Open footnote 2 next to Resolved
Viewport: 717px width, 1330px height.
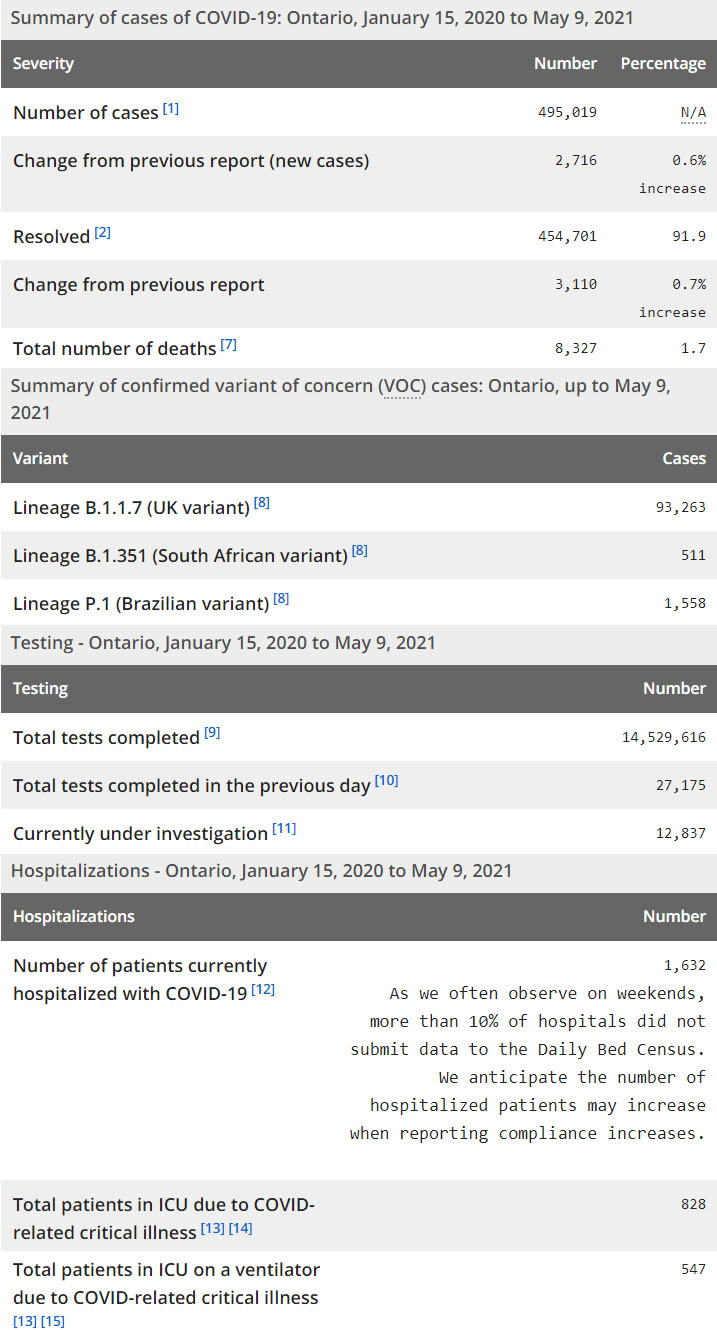pos(103,233)
